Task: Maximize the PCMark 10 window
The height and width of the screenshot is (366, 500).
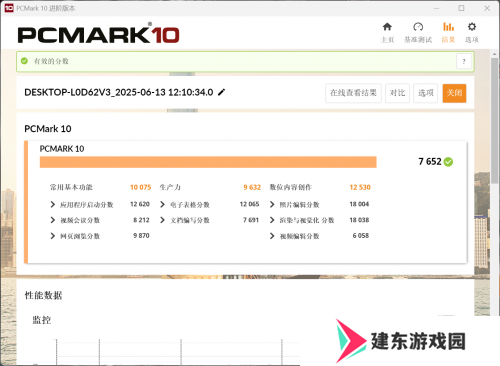Action: 461,8
